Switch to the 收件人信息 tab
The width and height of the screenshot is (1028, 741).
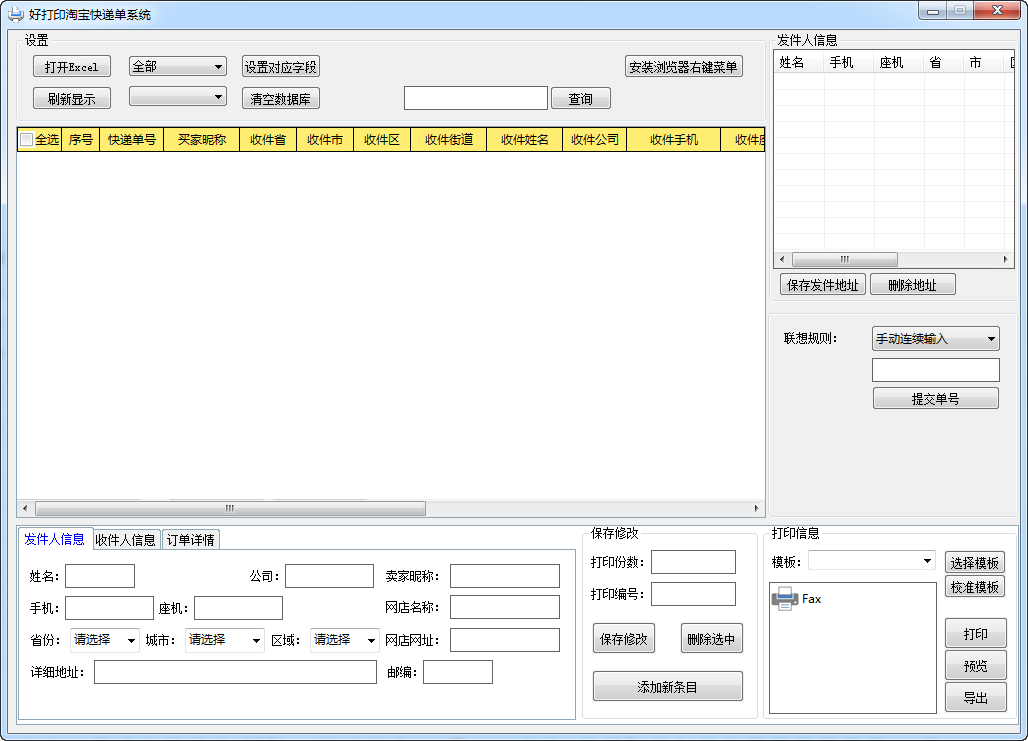point(126,540)
